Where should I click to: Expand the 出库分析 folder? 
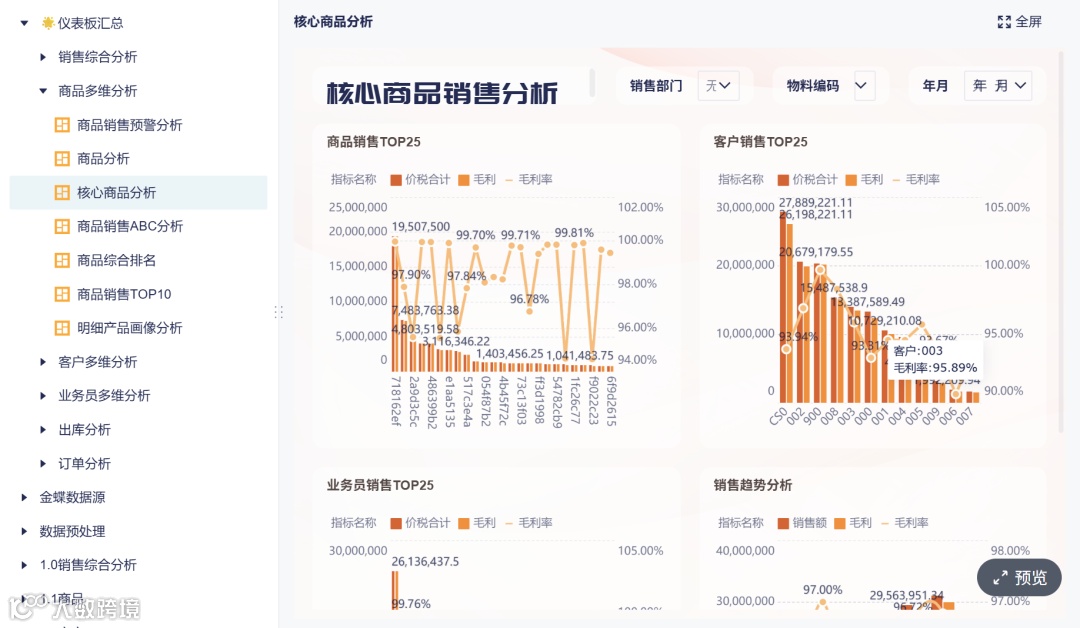(x=43, y=430)
